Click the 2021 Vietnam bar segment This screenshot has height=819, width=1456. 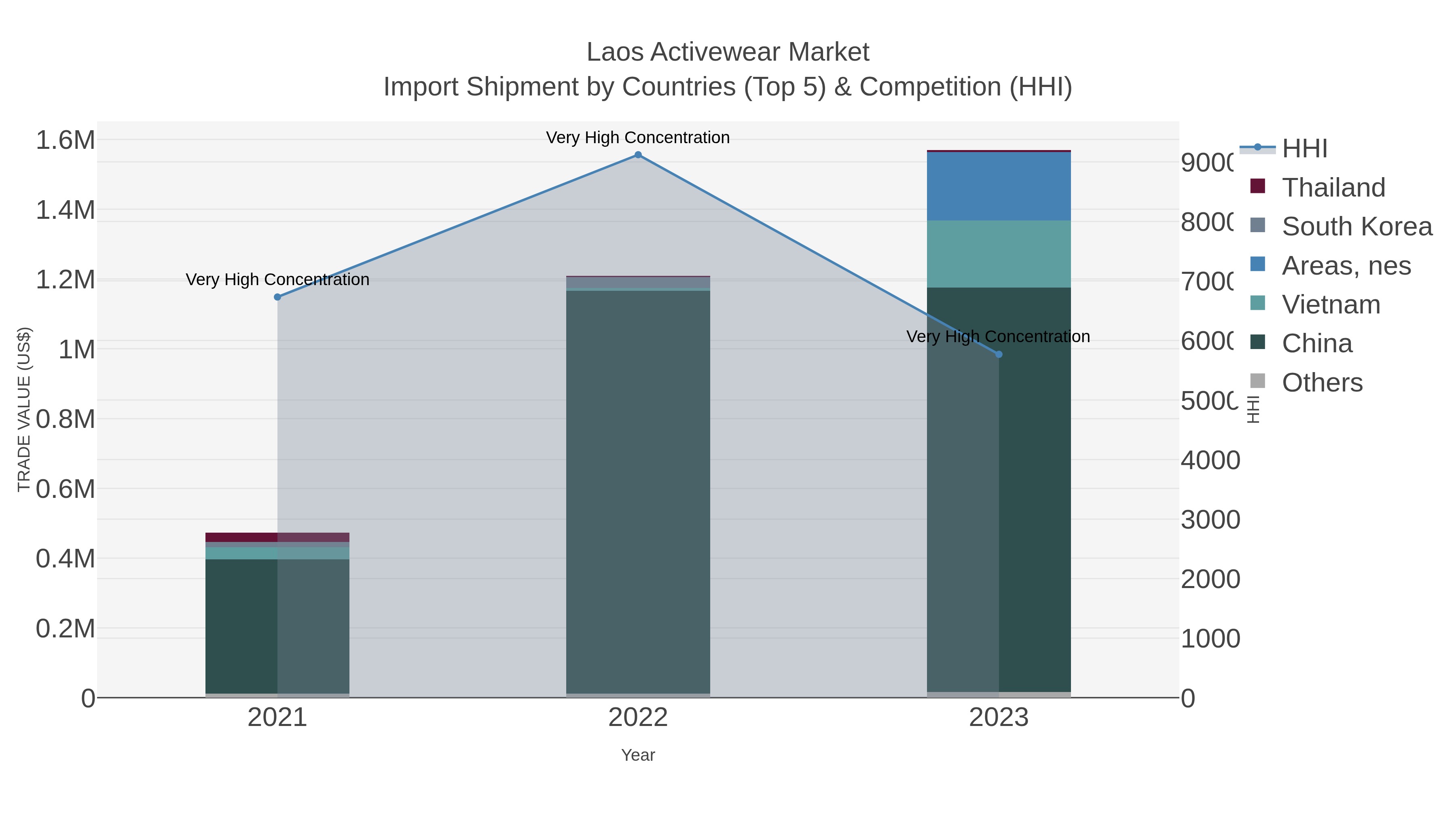point(277,553)
